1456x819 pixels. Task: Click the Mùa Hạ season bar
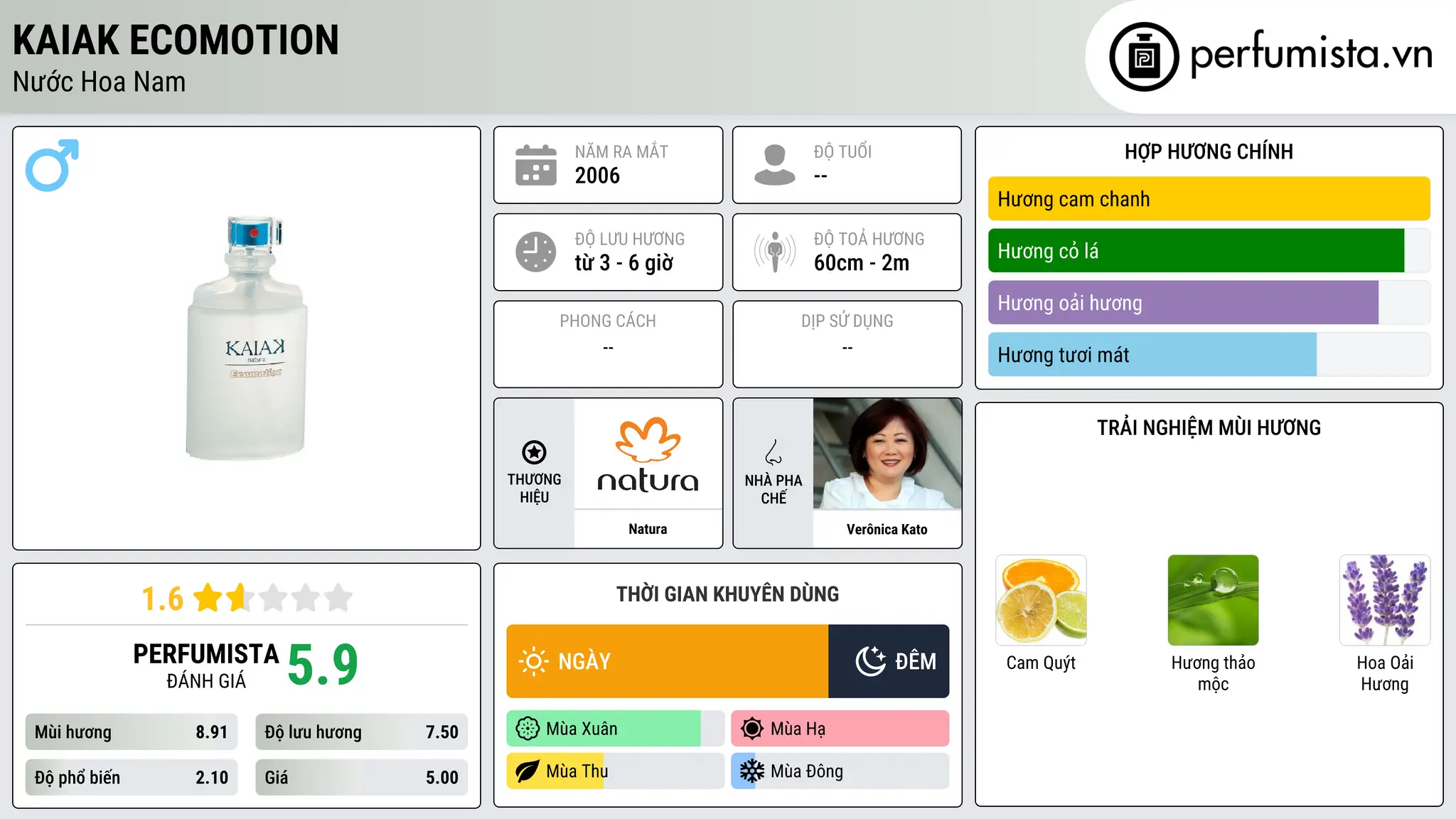coord(840,729)
